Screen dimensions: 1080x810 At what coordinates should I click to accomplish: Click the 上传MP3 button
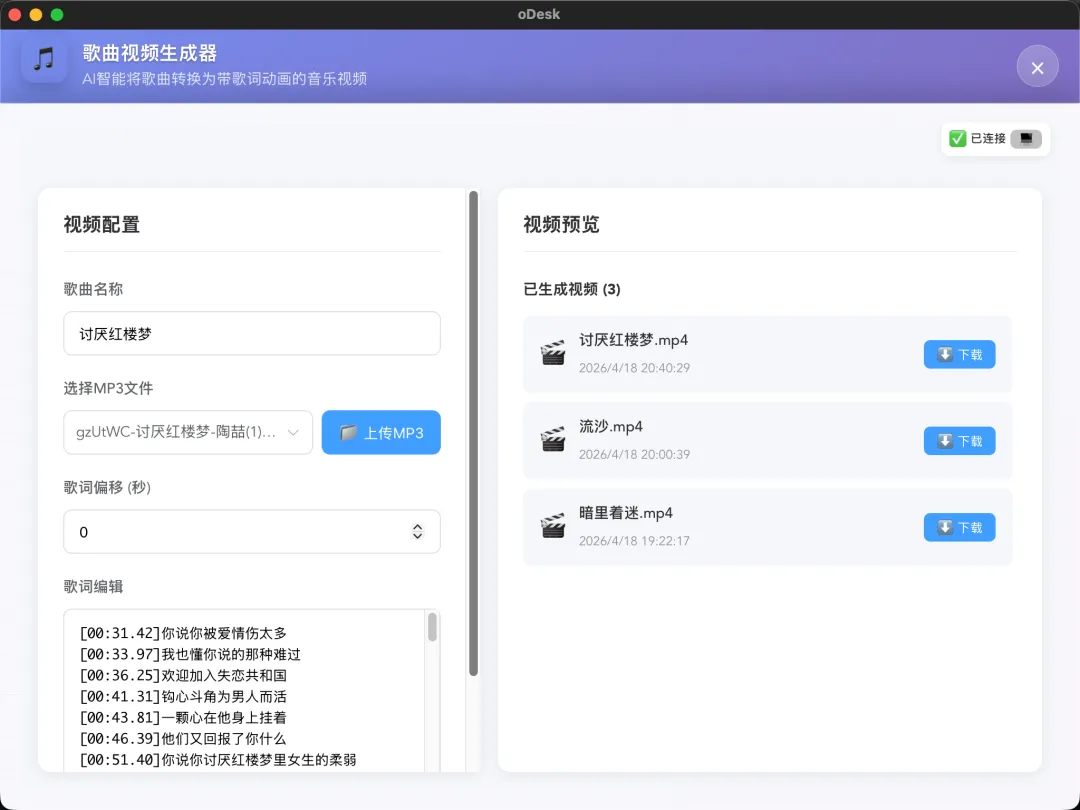381,433
